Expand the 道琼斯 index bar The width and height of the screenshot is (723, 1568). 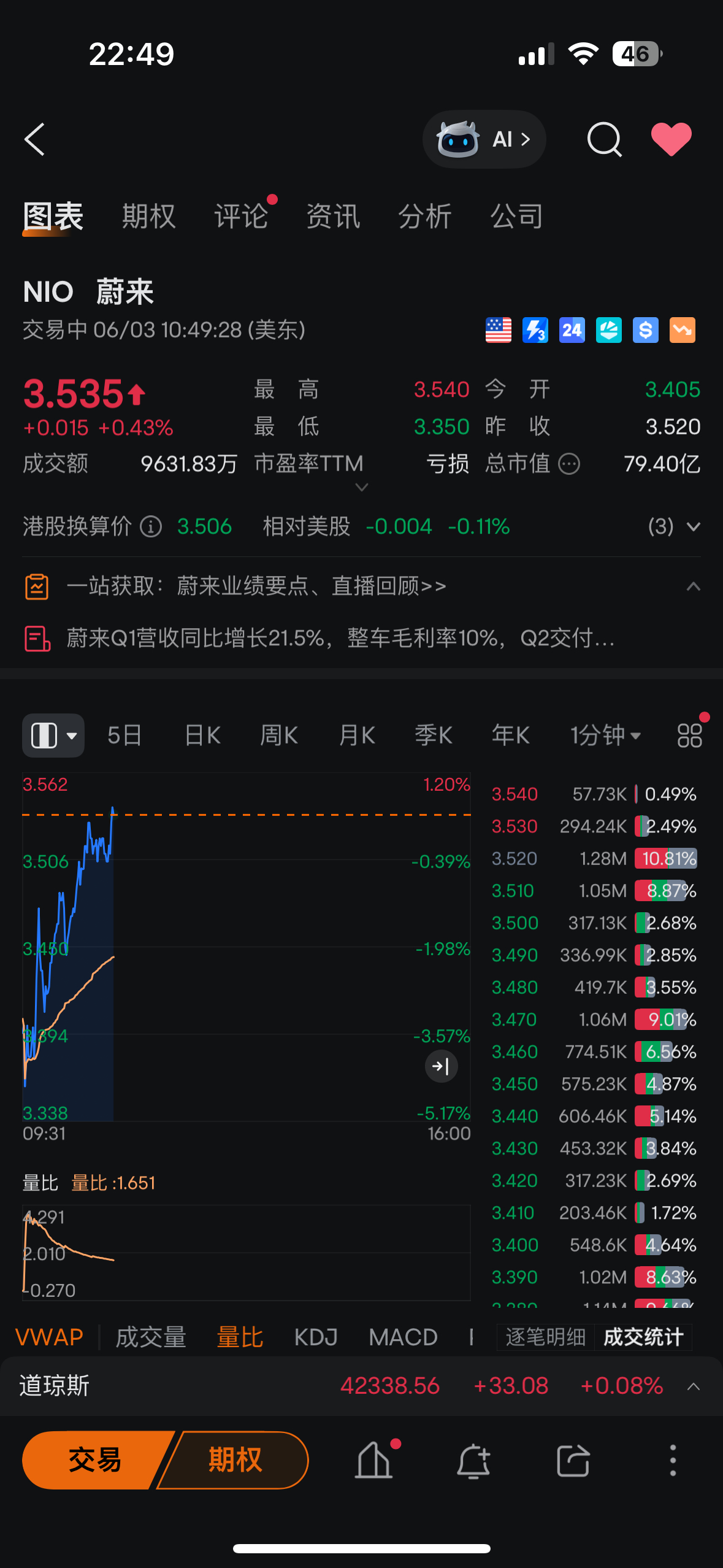click(x=694, y=1386)
